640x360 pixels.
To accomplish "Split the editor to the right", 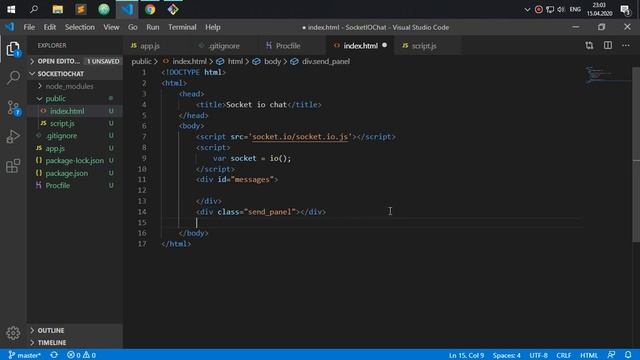I will [x=608, y=45].
